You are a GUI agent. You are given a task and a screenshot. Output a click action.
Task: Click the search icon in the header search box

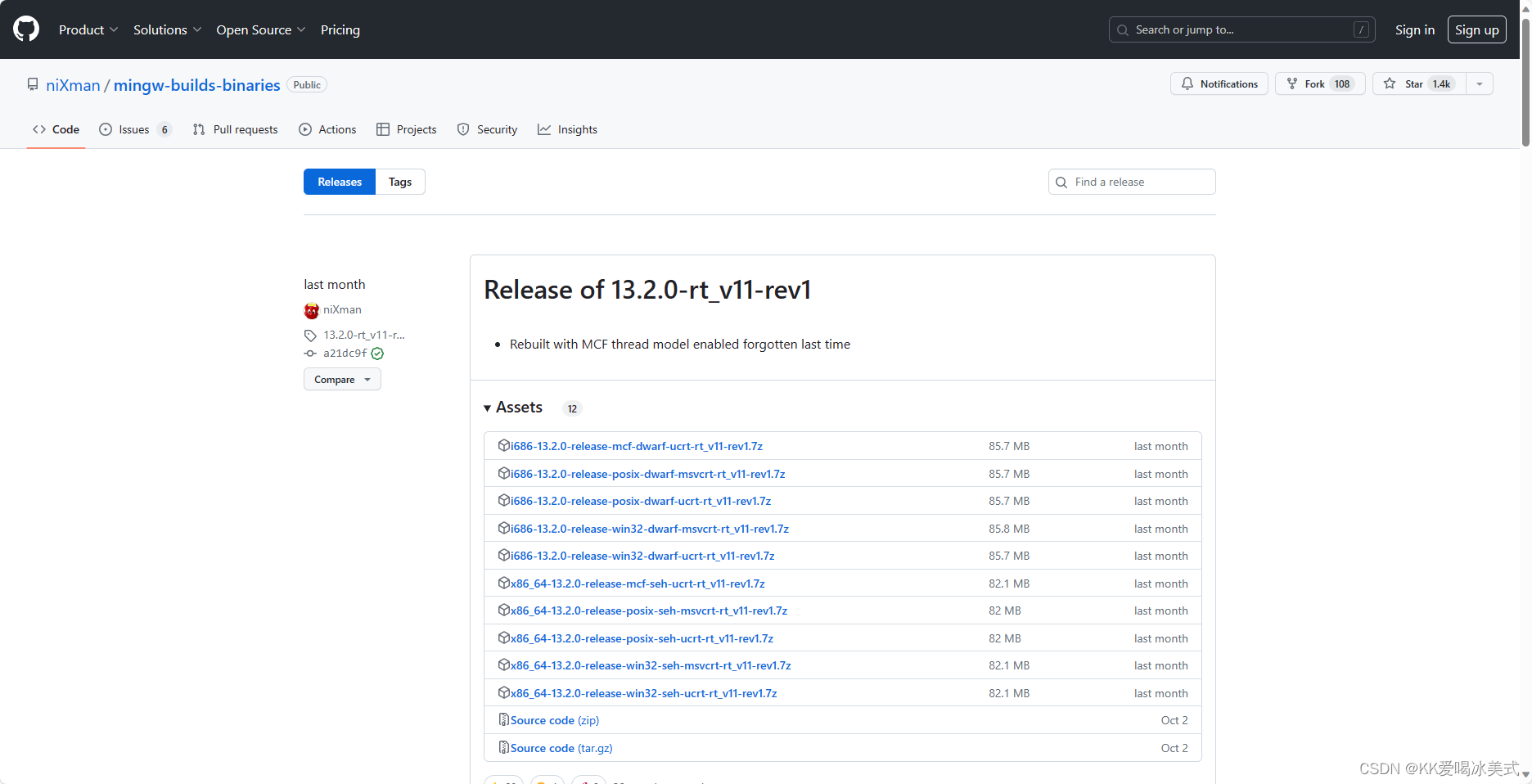[x=1123, y=30]
